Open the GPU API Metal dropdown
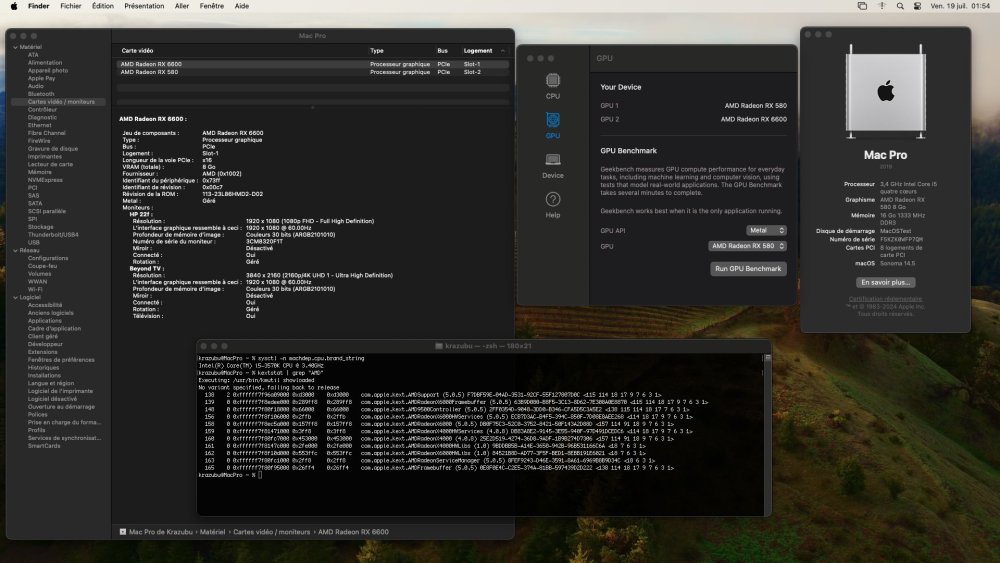 [766, 230]
